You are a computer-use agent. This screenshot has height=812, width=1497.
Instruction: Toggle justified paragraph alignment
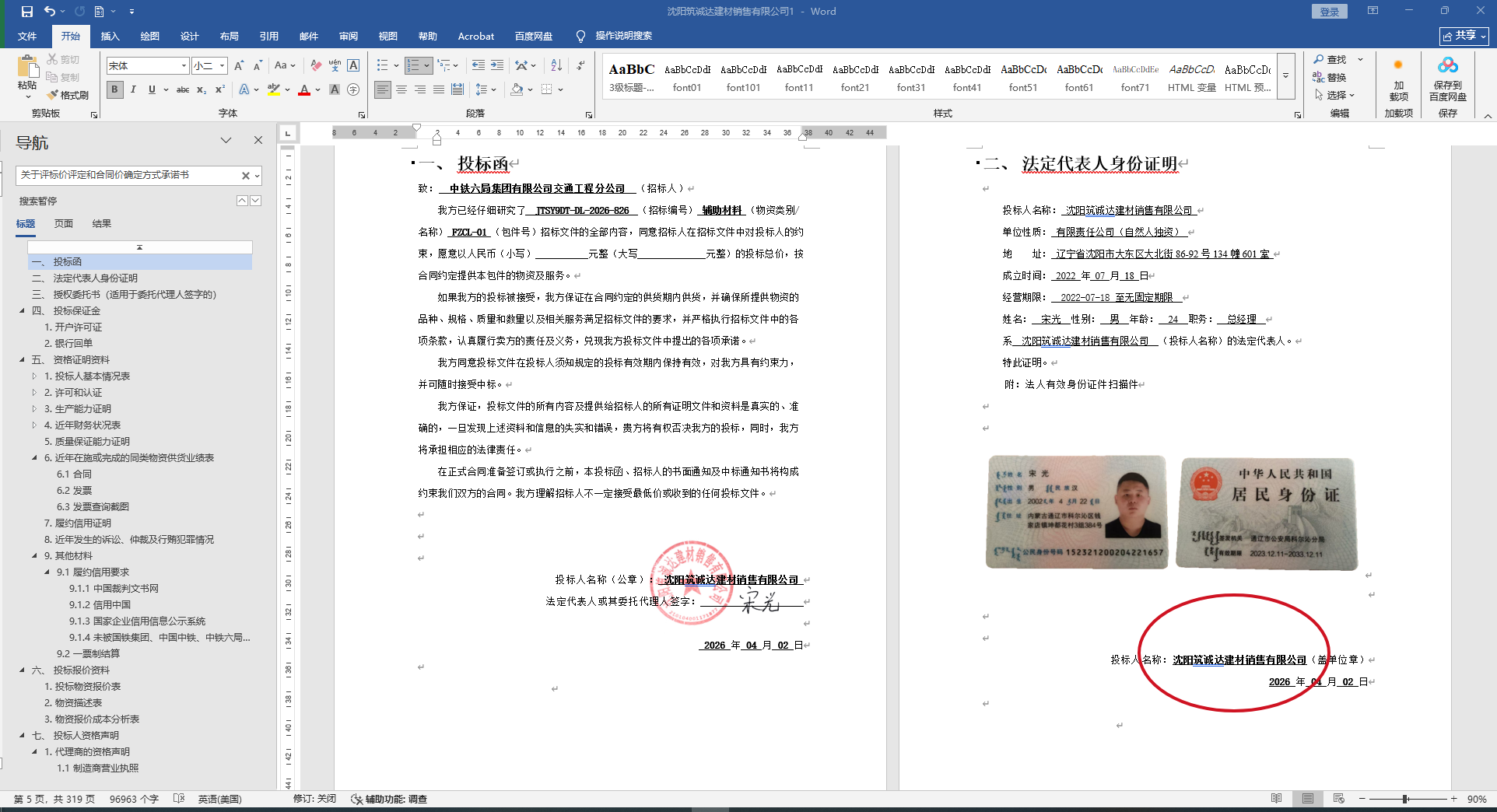[x=439, y=89]
